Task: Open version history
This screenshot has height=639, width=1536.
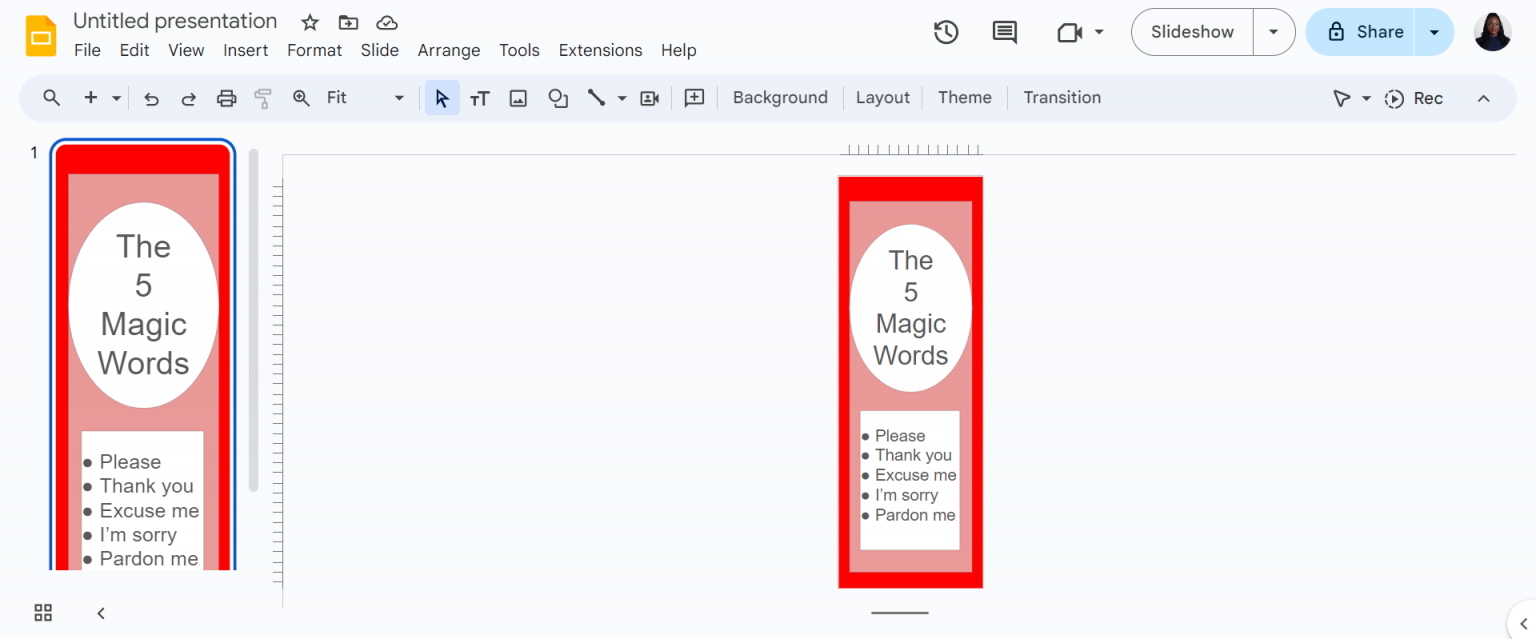Action: [945, 31]
